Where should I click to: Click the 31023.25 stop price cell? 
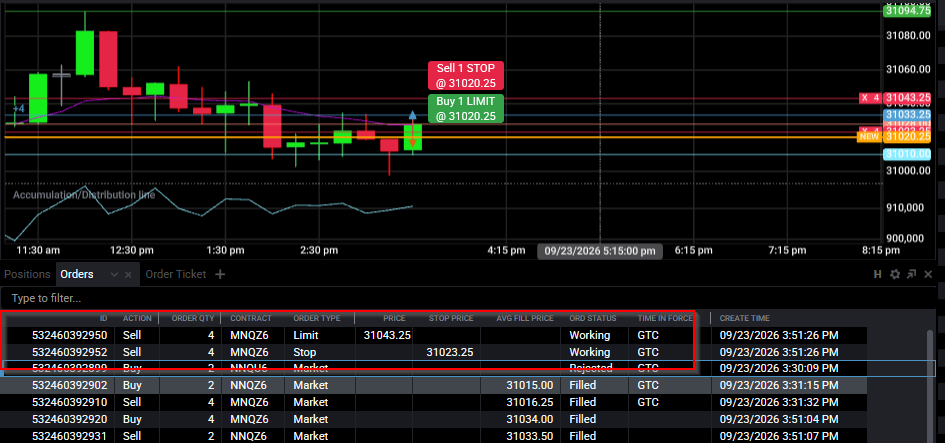tap(450, 352)
